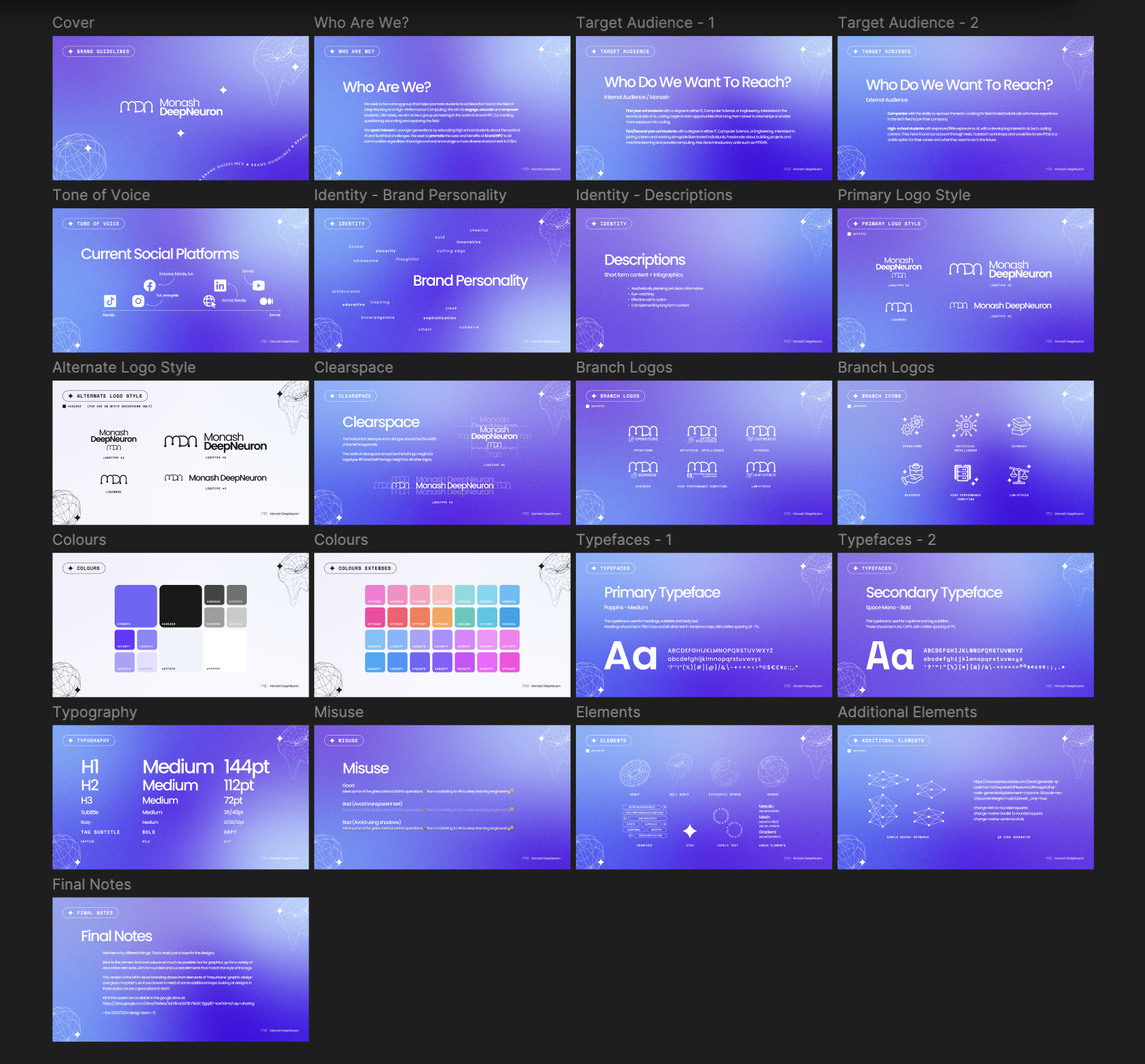The width and height of the screenshot is (1145, 1064).
Task: Select the Operations gears branch icon
Action: point(912,425)
